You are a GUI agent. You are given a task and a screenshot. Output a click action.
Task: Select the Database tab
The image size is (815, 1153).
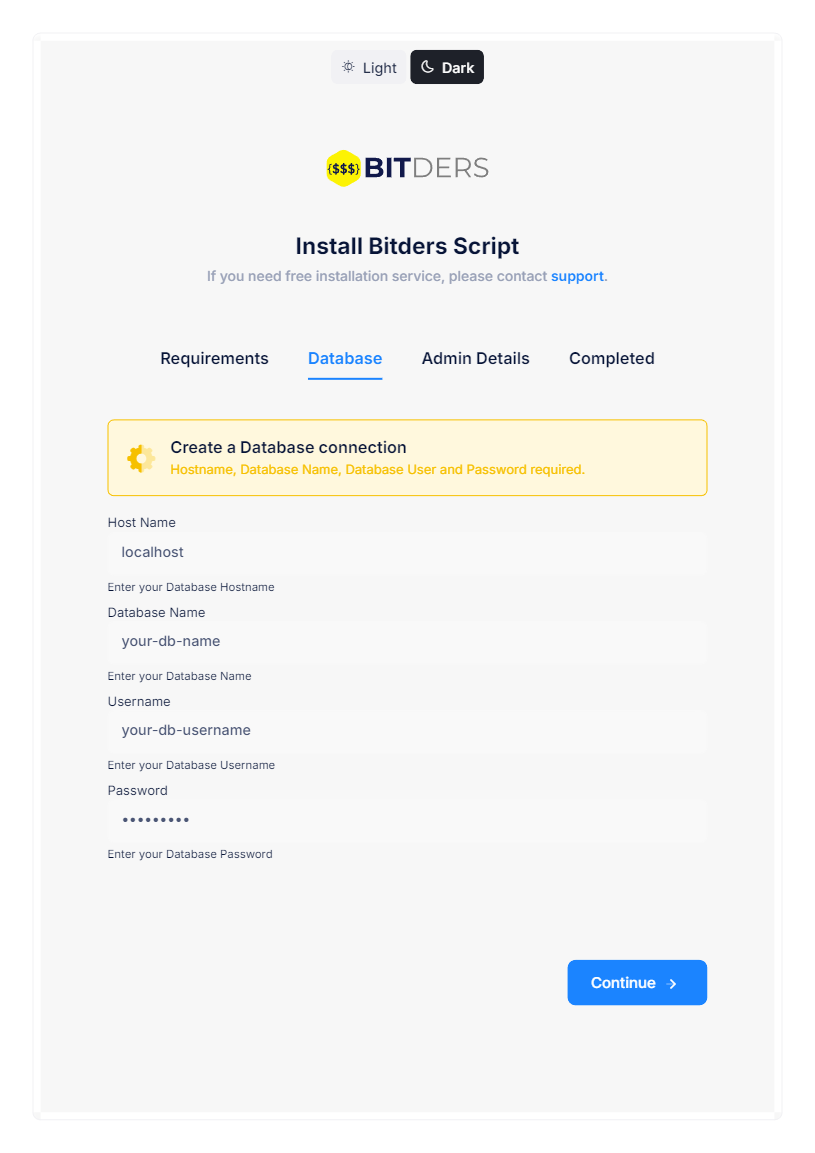coord(345,358)
